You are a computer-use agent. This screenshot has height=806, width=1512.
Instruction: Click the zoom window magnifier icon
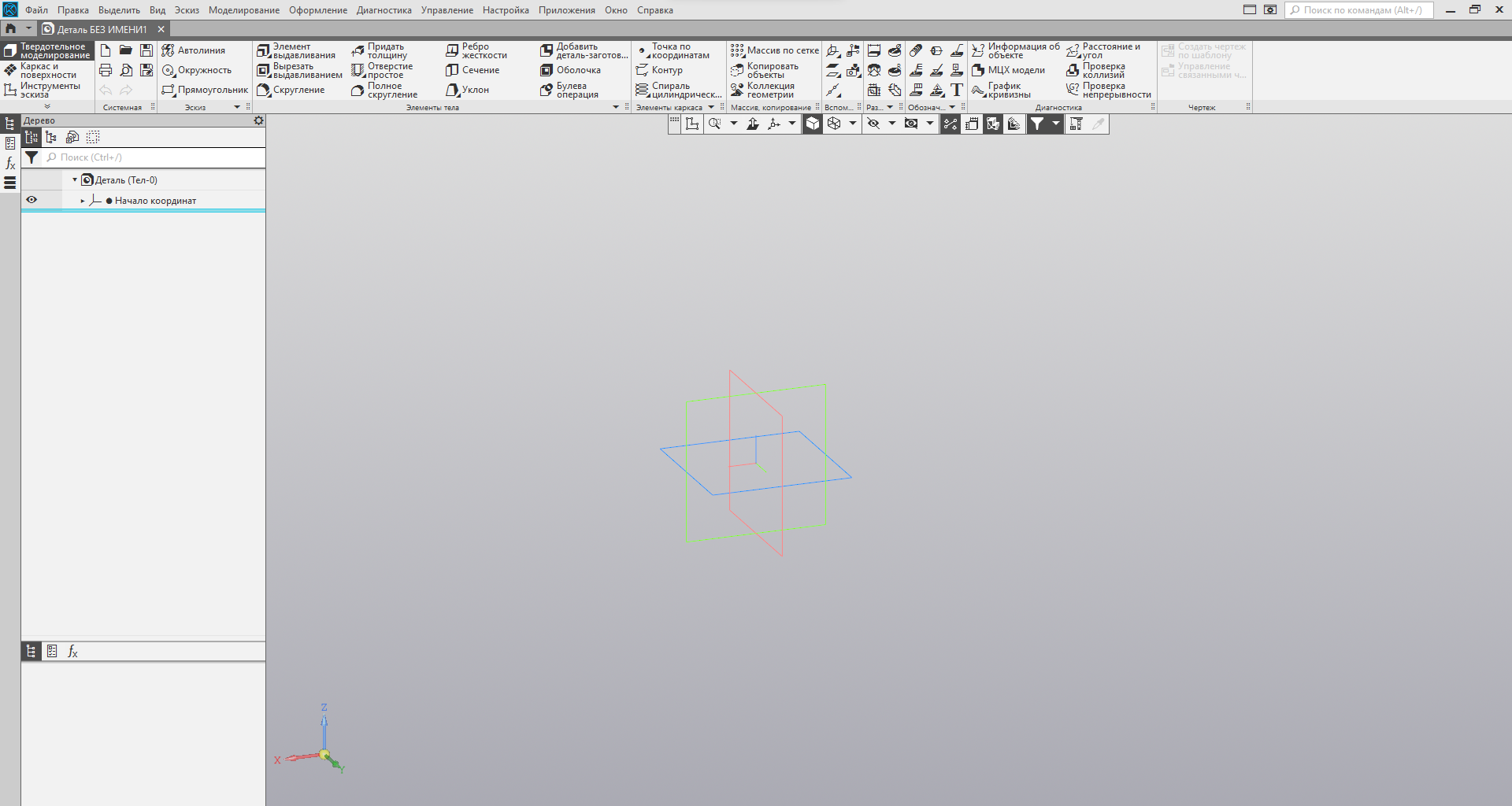[714, 124]
